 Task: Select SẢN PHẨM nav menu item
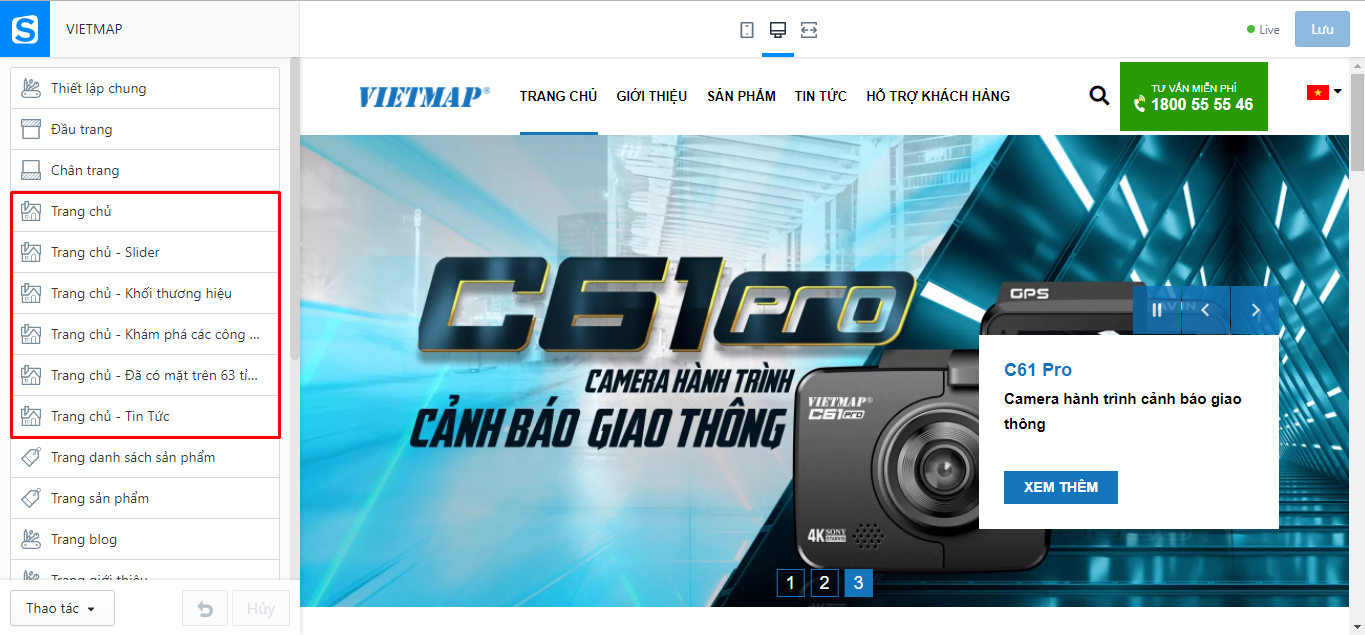click(x=741, y=96)
